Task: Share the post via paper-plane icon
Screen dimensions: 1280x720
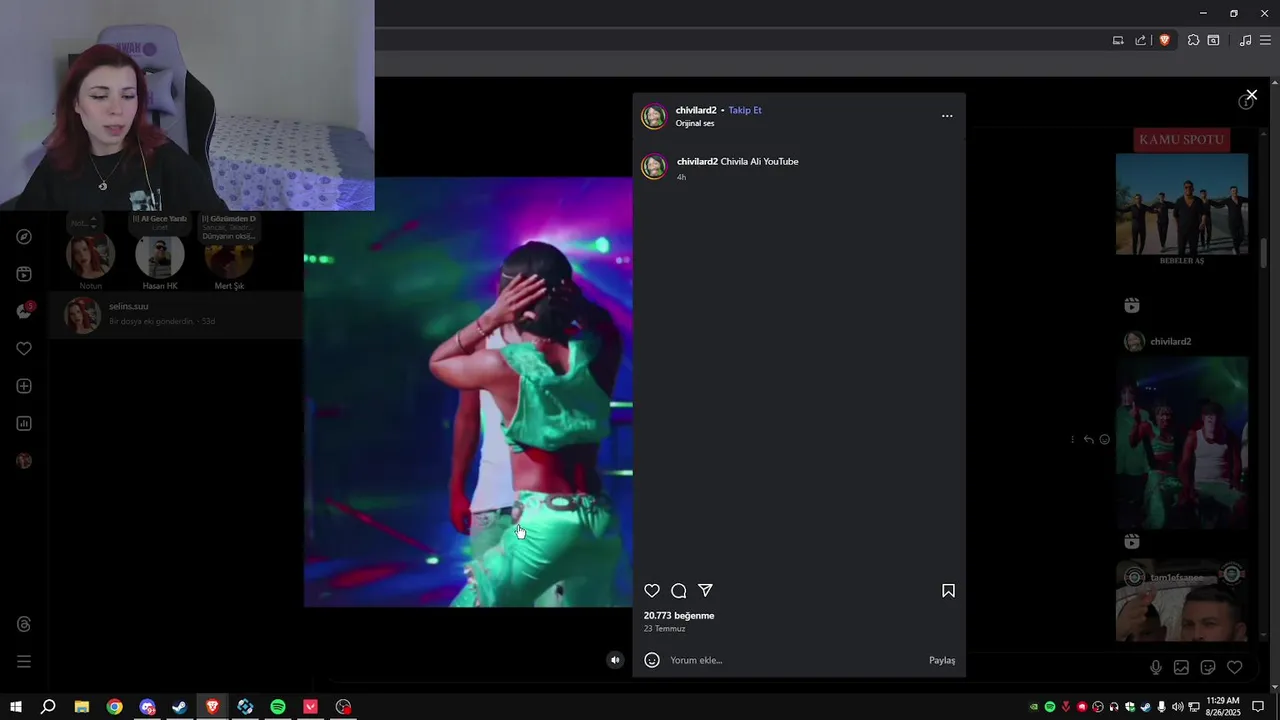Action: point(705,591)
